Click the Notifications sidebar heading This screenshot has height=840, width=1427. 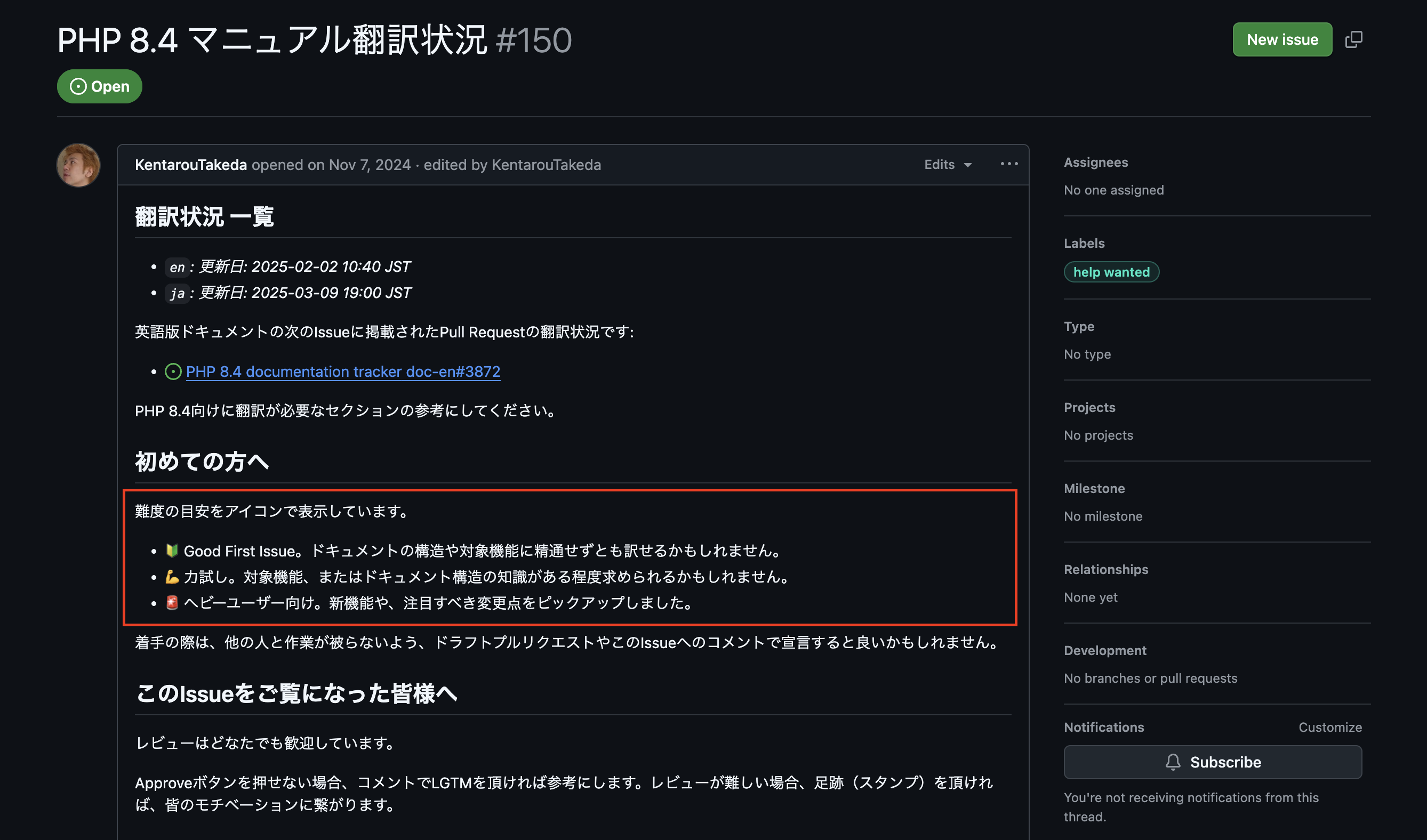click(1104, 728)
